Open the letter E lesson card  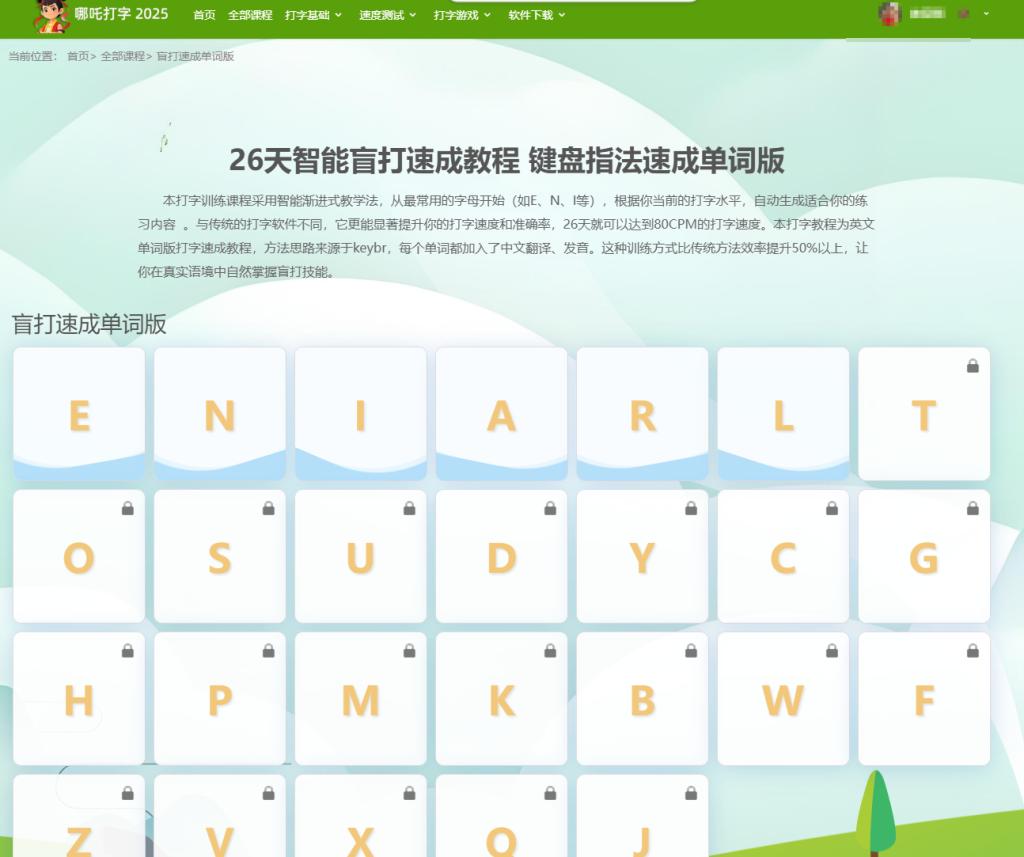point(79,414)
